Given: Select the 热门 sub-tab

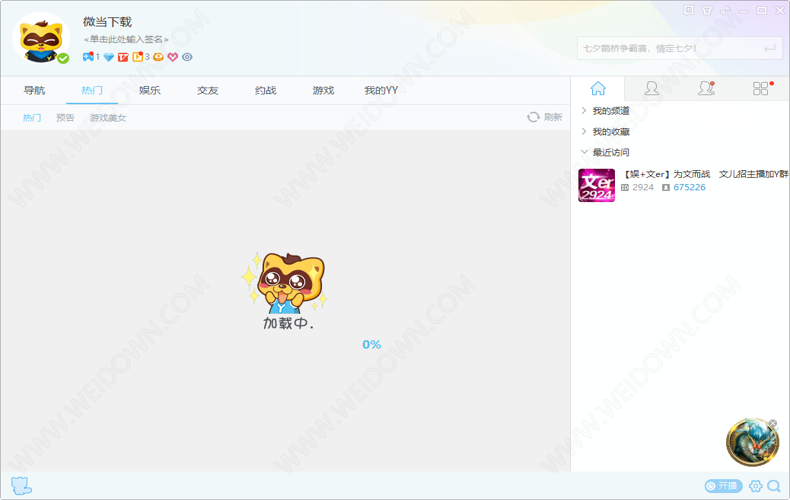Looking at the screenshot, I should point(32,117).
